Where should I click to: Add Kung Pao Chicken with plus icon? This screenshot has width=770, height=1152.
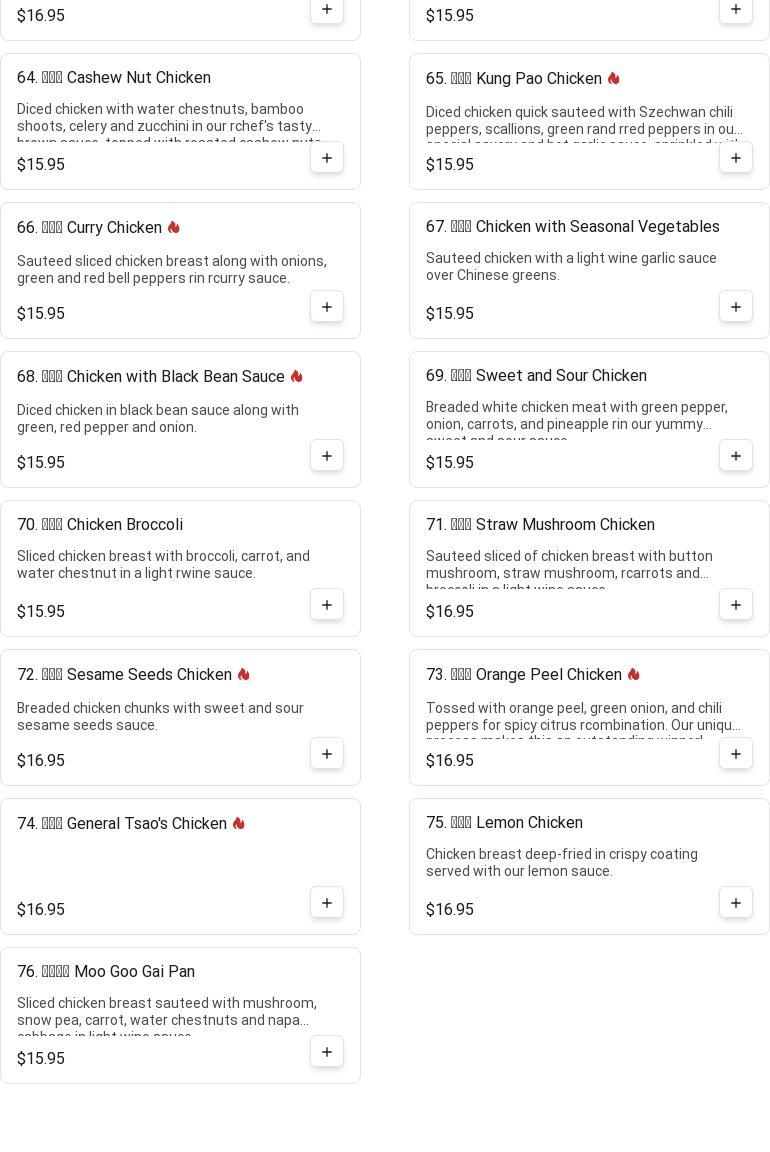click(x=736, y=158)
